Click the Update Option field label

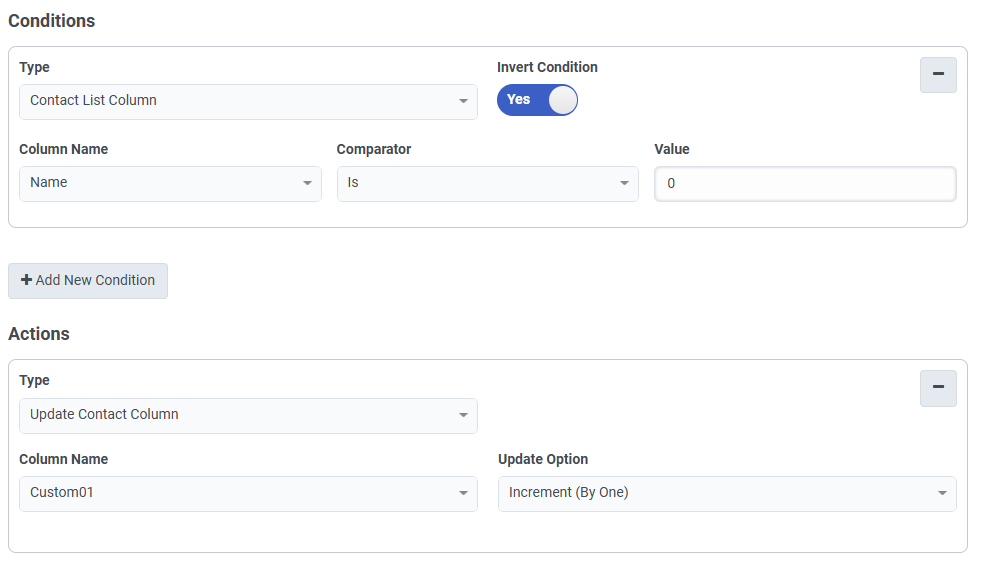click(x=543, y=459)
